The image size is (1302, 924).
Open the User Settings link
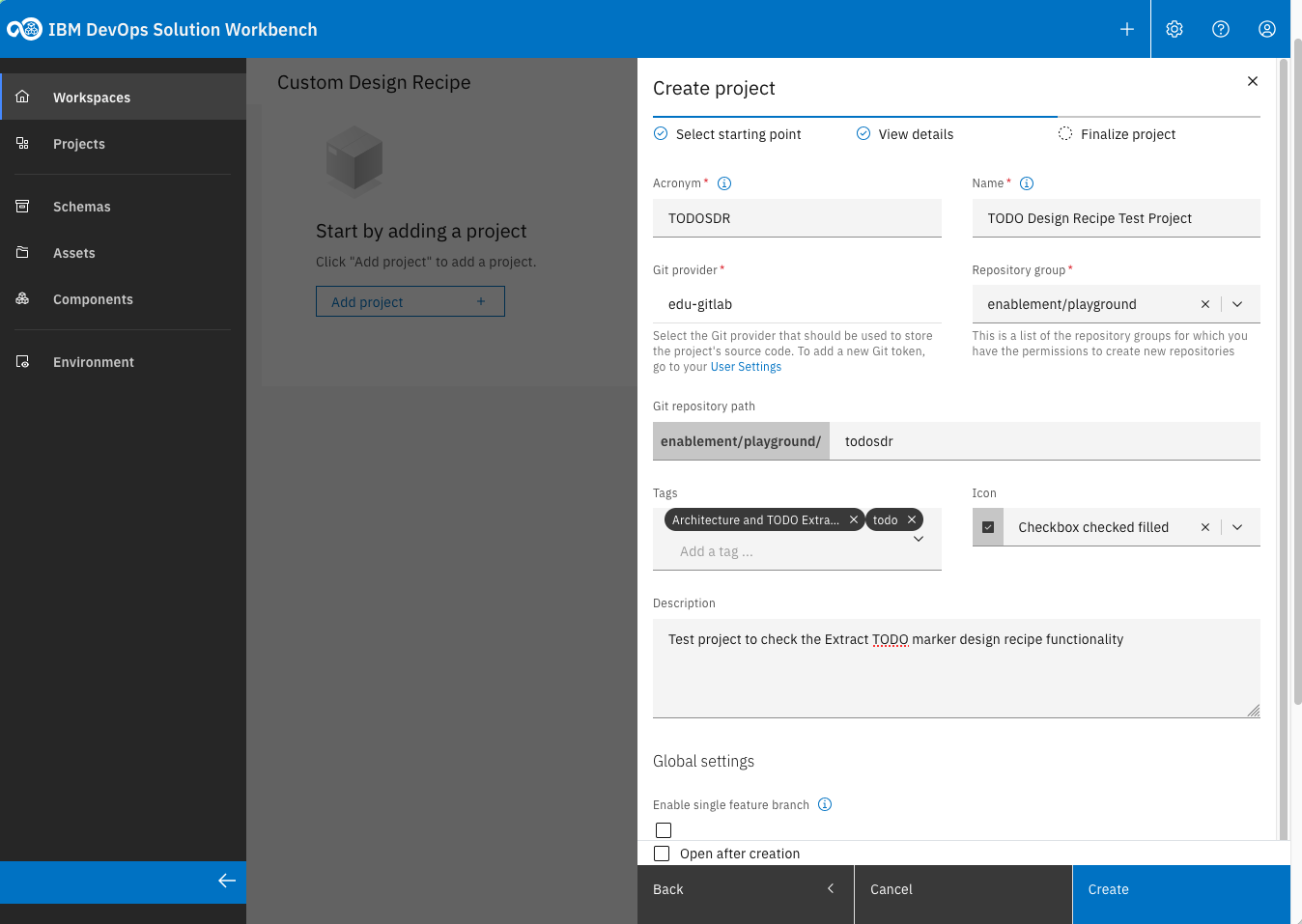coord(746,367)
